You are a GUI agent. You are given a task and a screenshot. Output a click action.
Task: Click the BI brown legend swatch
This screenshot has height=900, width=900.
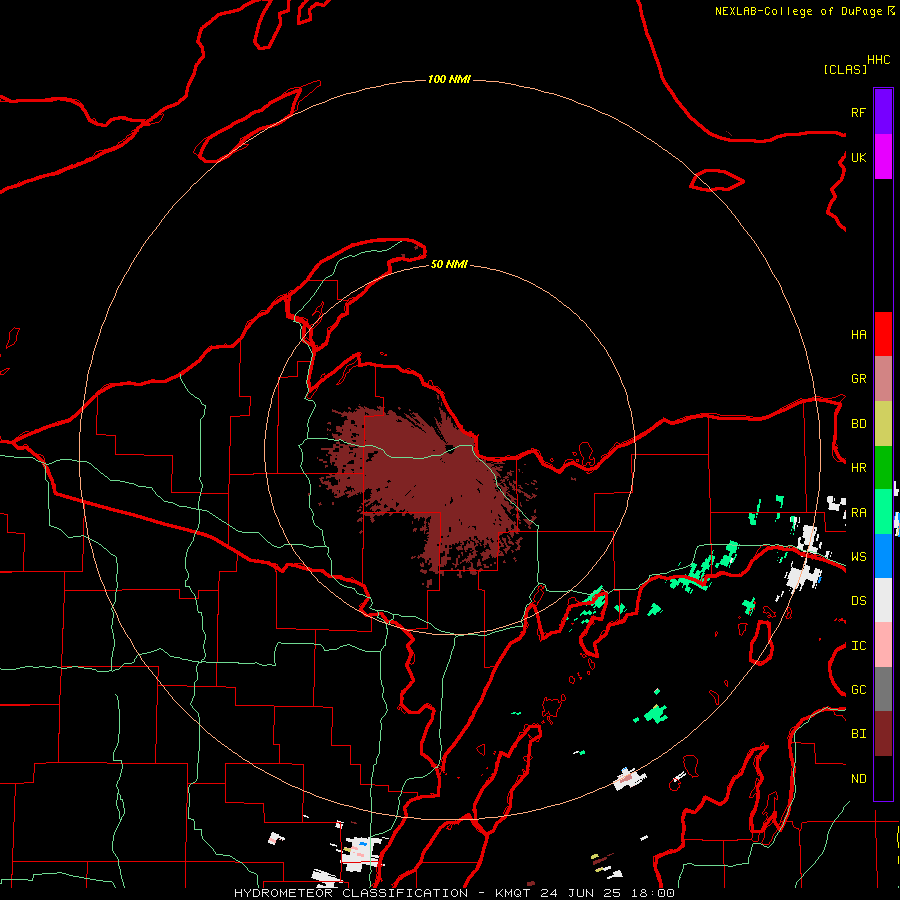(x=883, y=734)
